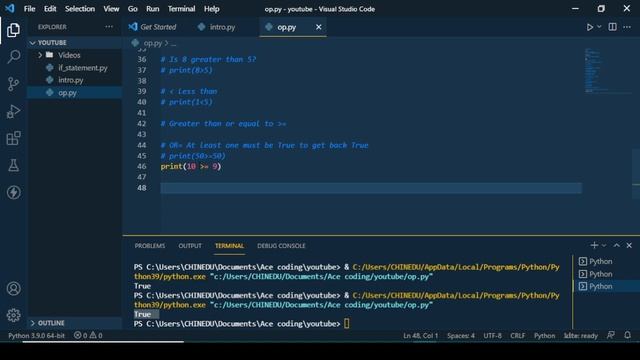Open the Go menu
The height and width of the screenshot is (360, 640).
click(133, 9)
